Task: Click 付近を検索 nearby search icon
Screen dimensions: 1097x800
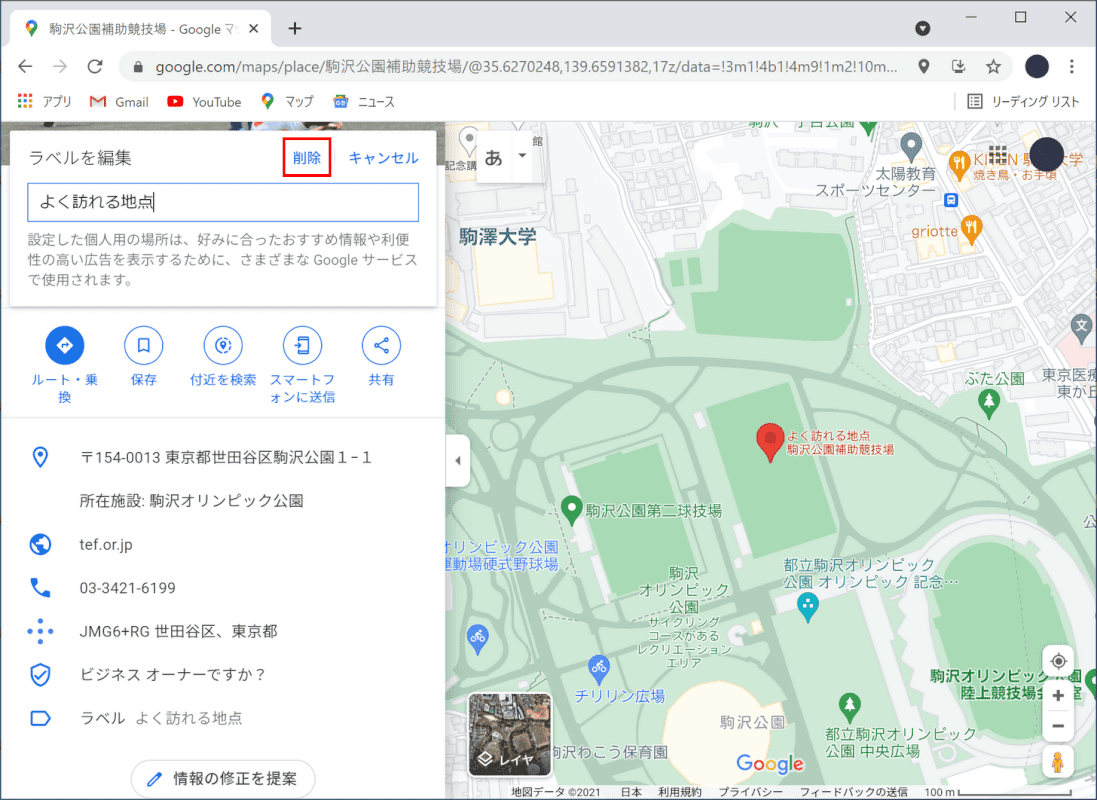Action: [222, 345]
